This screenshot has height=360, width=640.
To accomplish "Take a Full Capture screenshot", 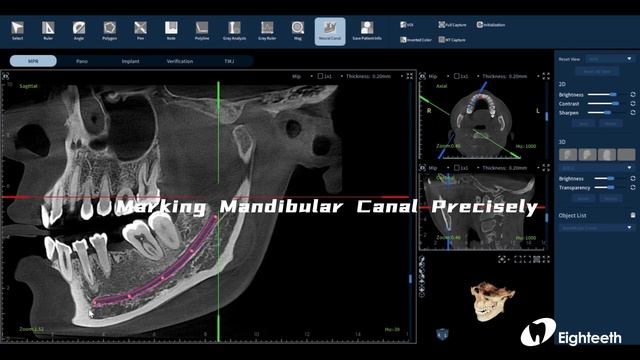I will coord(452,25).
